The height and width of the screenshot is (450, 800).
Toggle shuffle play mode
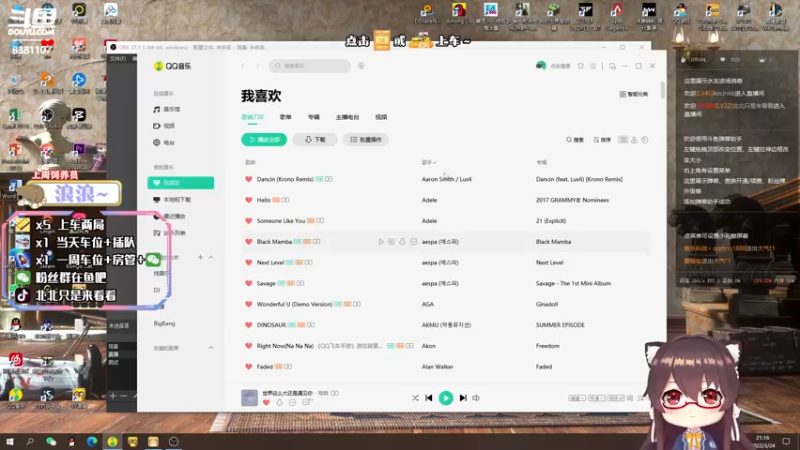[415, 398]
